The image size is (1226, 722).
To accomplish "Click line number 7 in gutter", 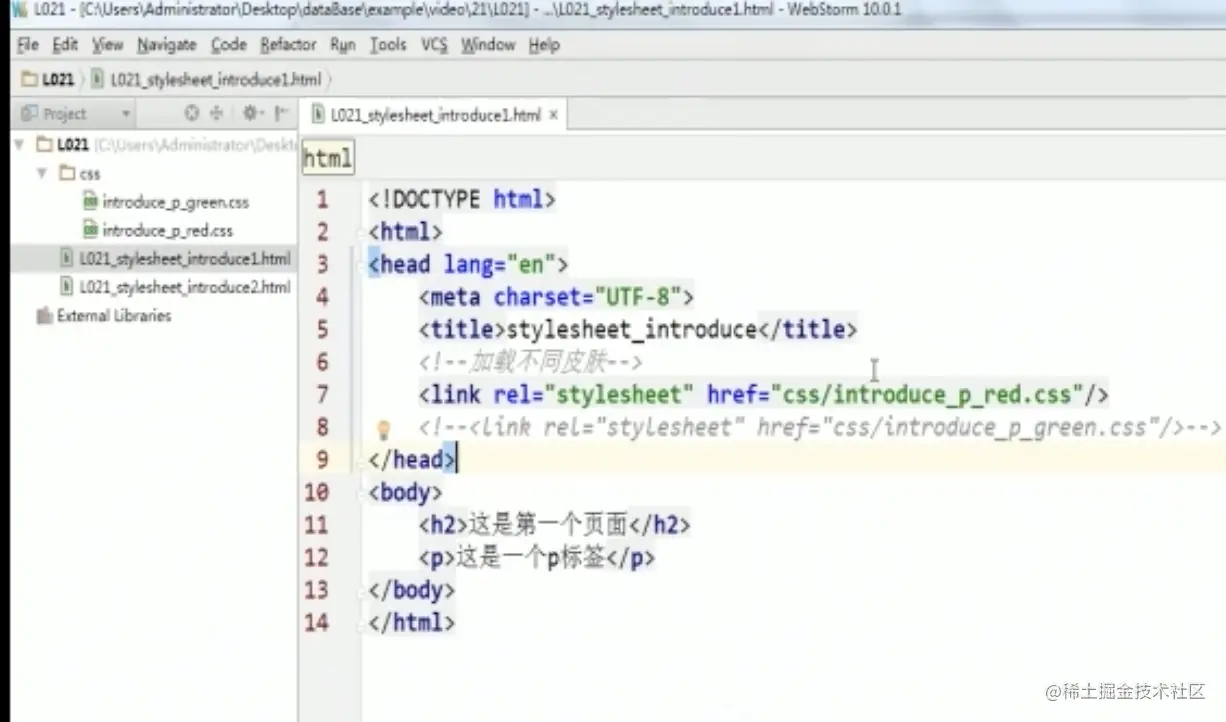I will pyautogui.click(x=322, y=394).
